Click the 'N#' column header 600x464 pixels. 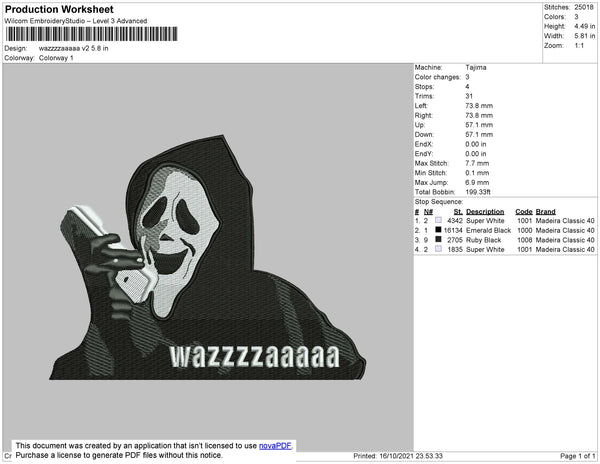(x=428, y=212)
